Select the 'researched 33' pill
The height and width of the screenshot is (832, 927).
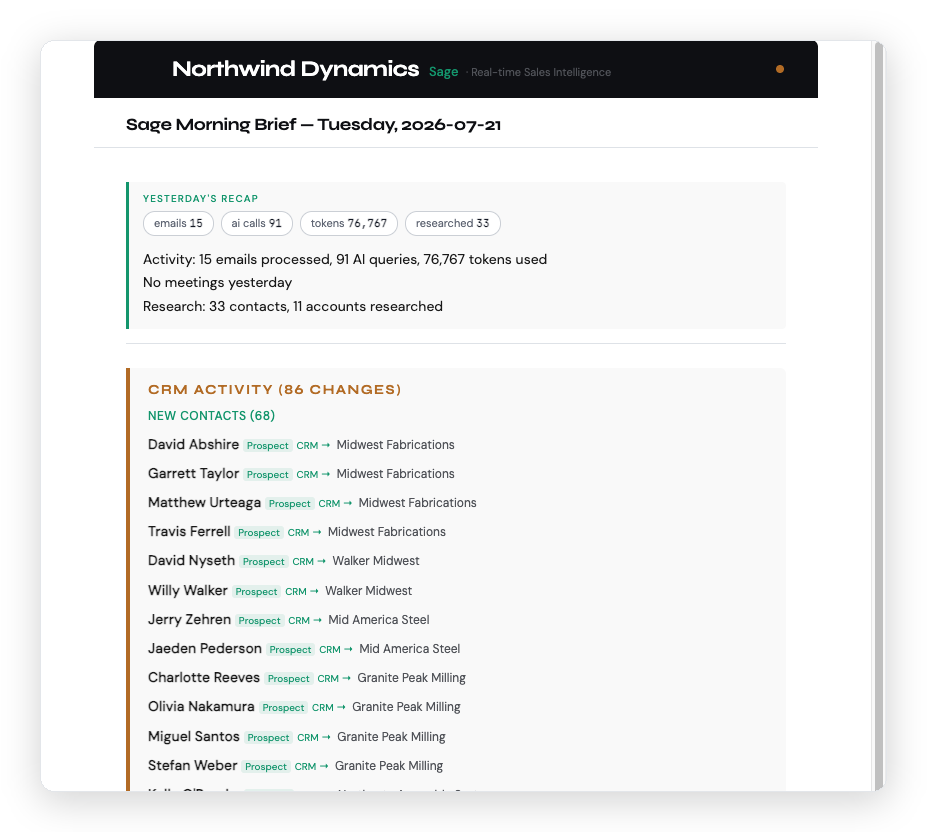pos(452,224)
